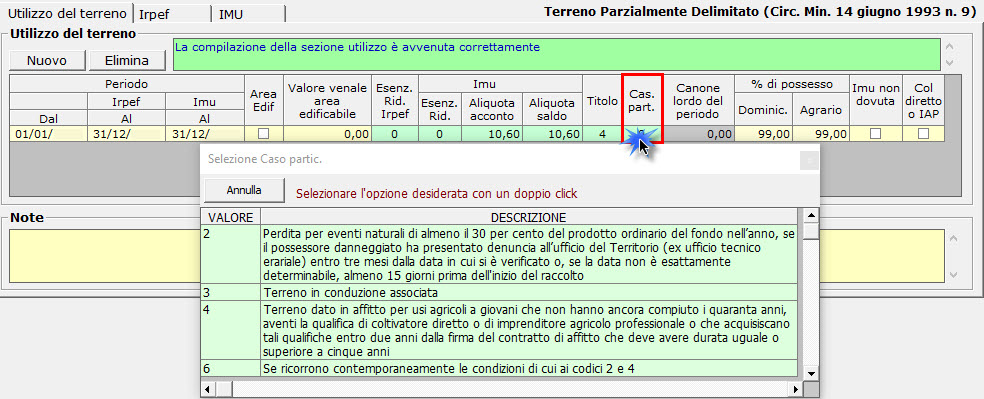
Task: Click the Nuovo button
Action: (47, 60)
